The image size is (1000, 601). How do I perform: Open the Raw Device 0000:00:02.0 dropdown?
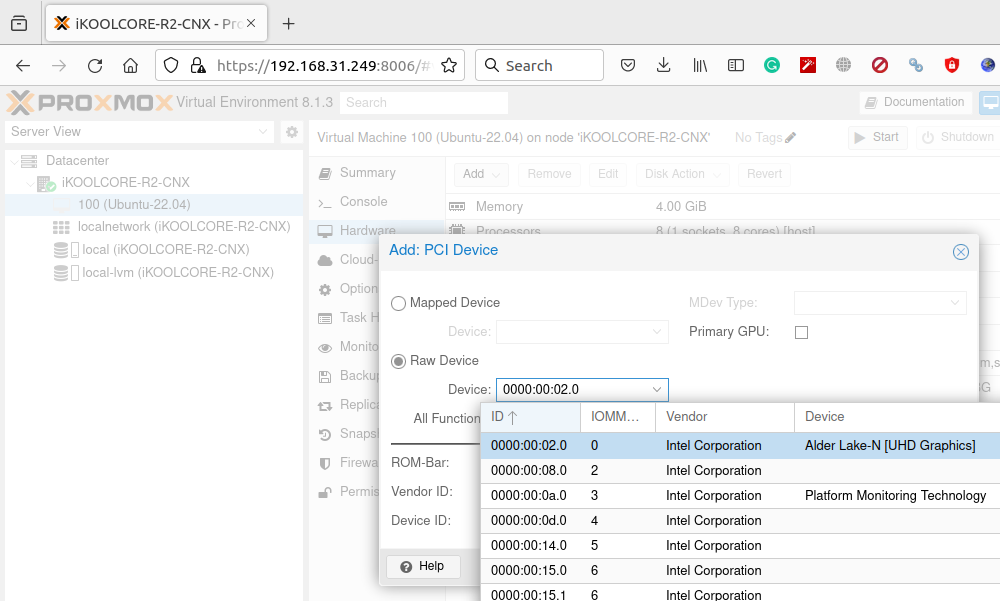(x=656, y=389)
